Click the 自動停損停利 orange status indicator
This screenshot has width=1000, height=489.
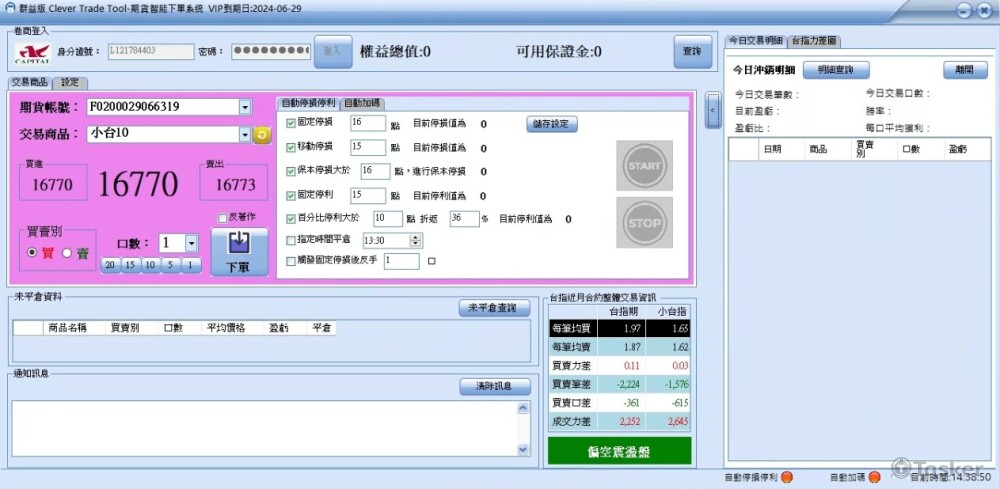click(x=786, y=477)
